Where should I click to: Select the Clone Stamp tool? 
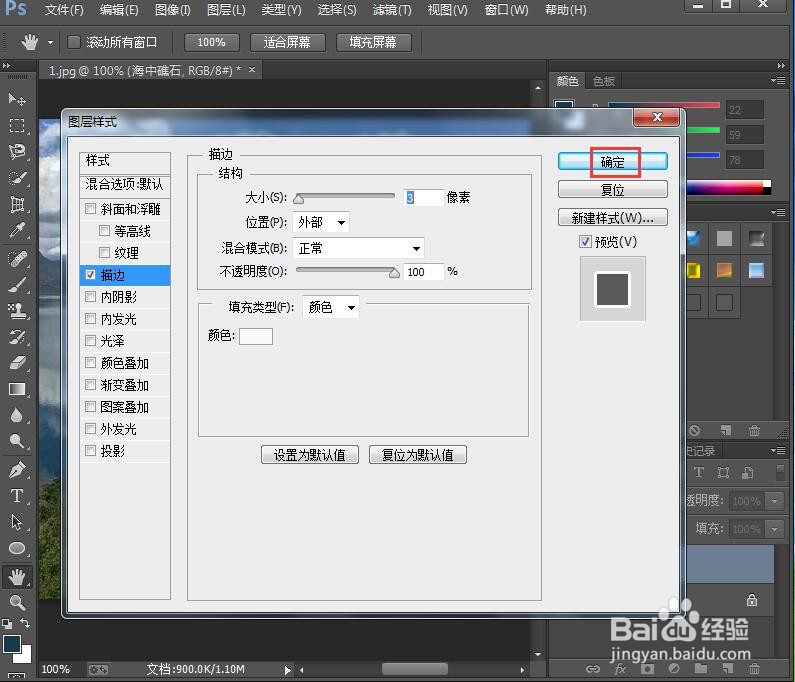point(17,311)
